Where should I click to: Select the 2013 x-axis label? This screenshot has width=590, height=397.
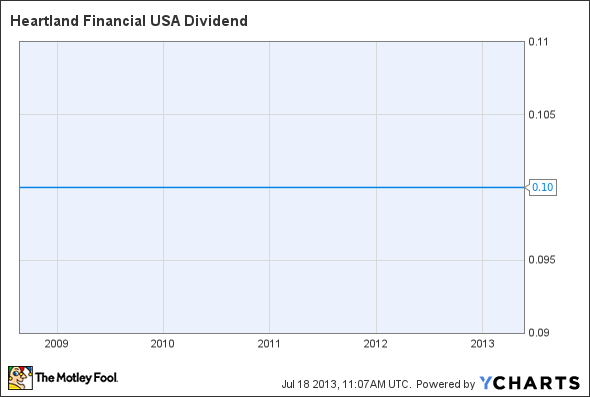pyautogui.click(x=482, y=344)
